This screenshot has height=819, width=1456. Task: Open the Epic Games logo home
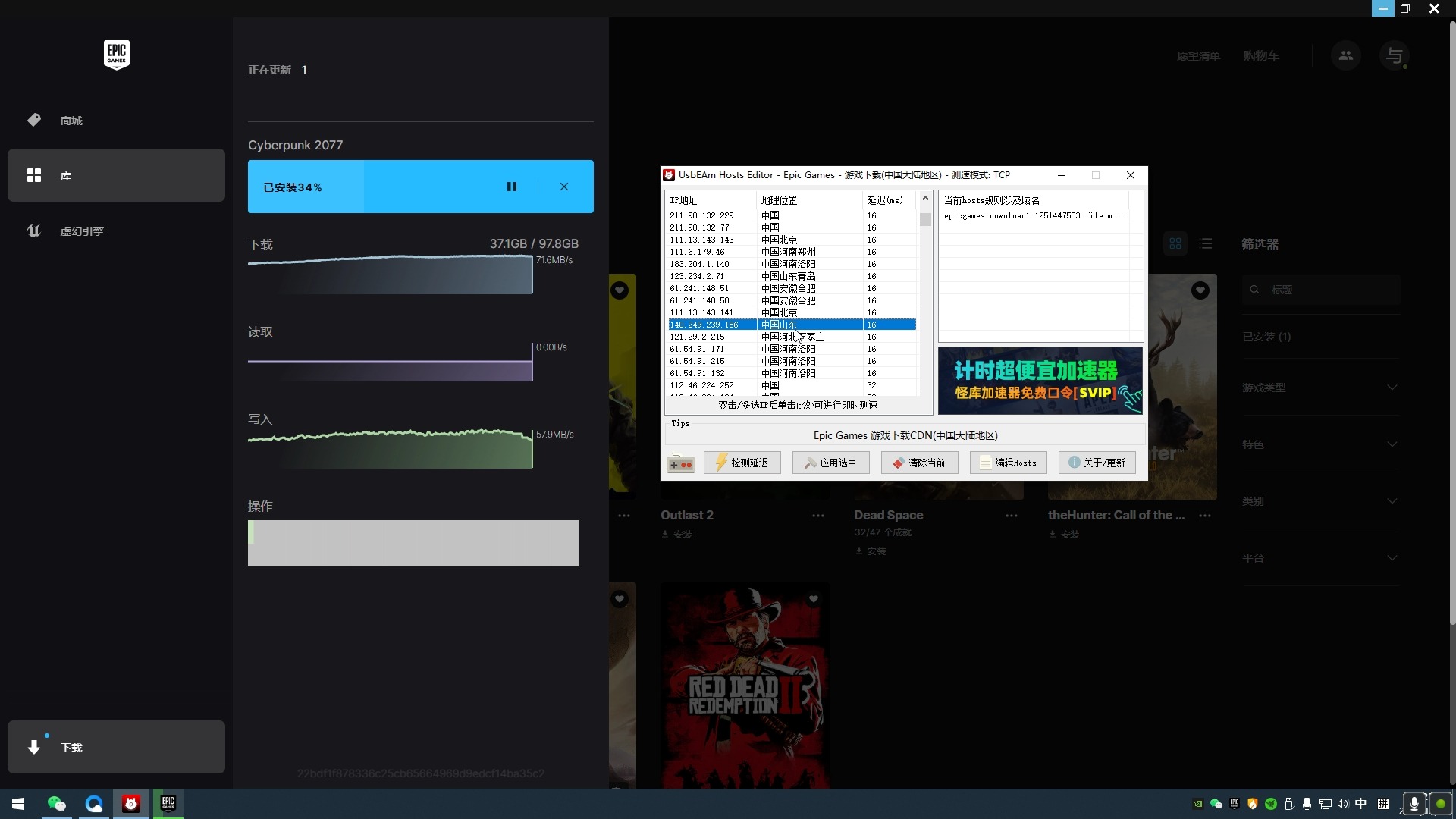(116, 55)
